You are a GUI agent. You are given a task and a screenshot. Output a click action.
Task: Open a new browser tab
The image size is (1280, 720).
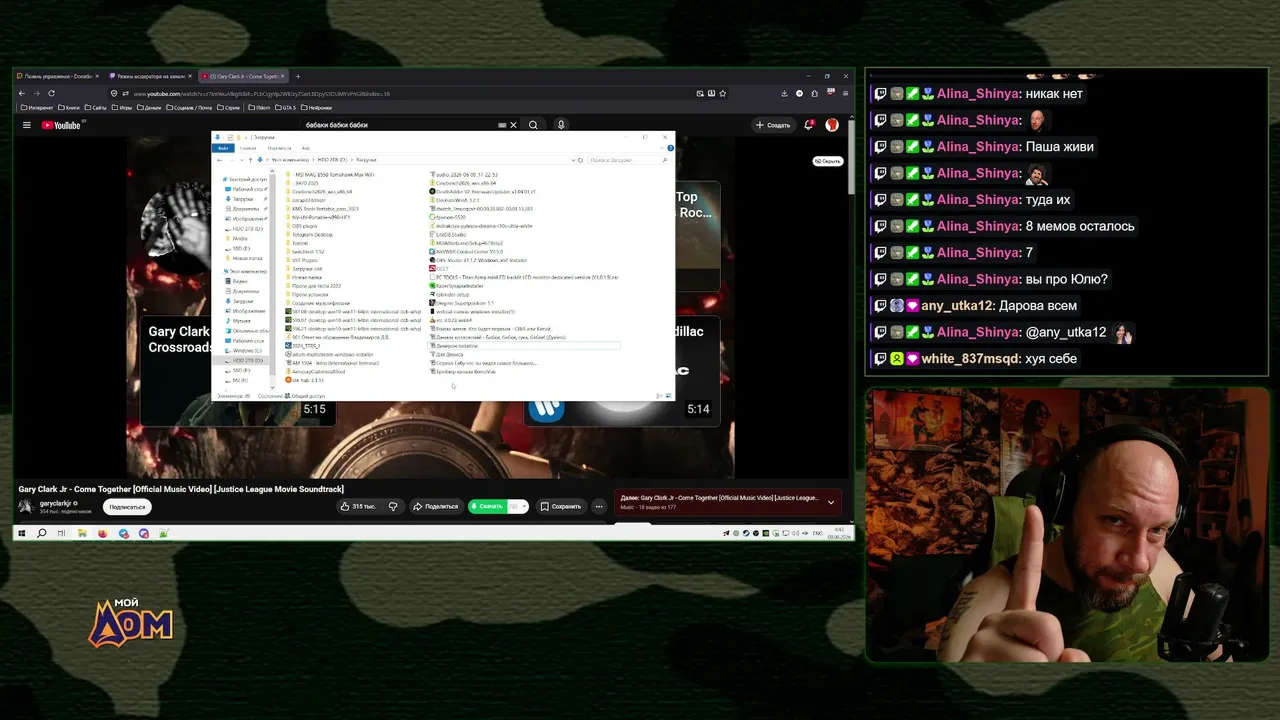point(297,76)
